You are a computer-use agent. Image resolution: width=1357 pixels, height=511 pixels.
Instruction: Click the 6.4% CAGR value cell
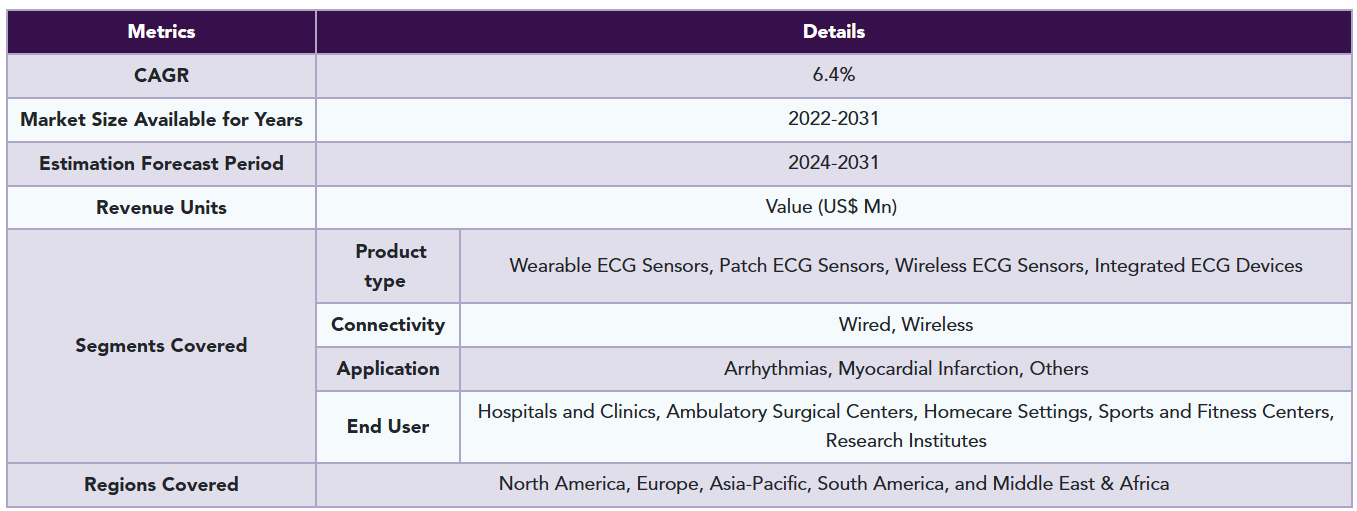point(834,75)
